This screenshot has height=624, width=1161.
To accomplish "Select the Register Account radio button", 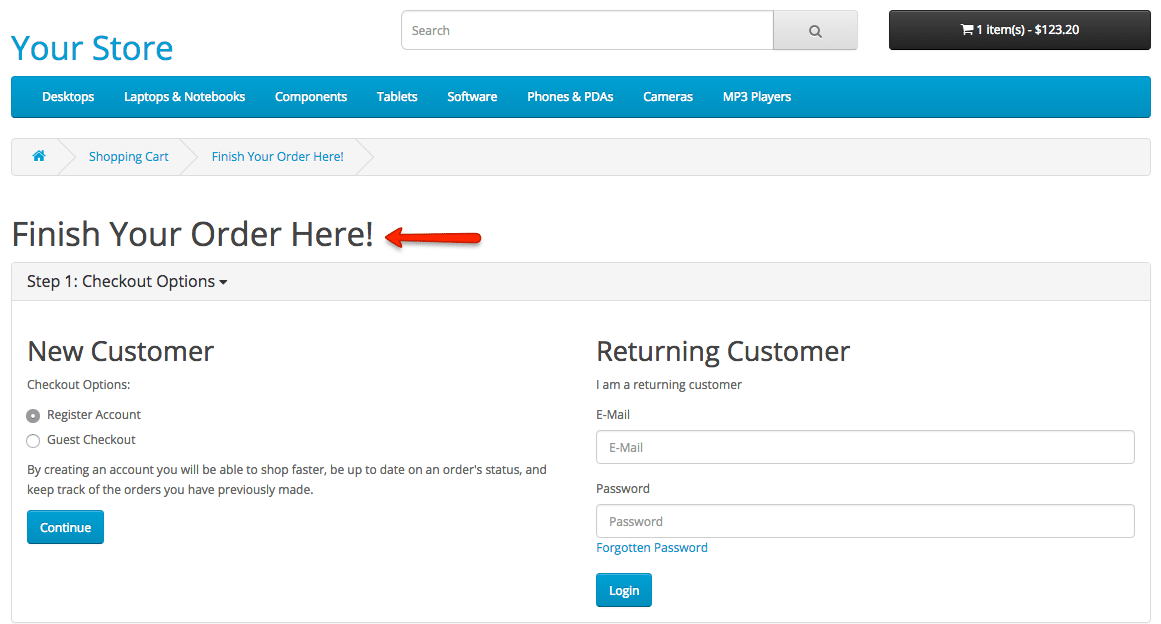I will point(33,416).
